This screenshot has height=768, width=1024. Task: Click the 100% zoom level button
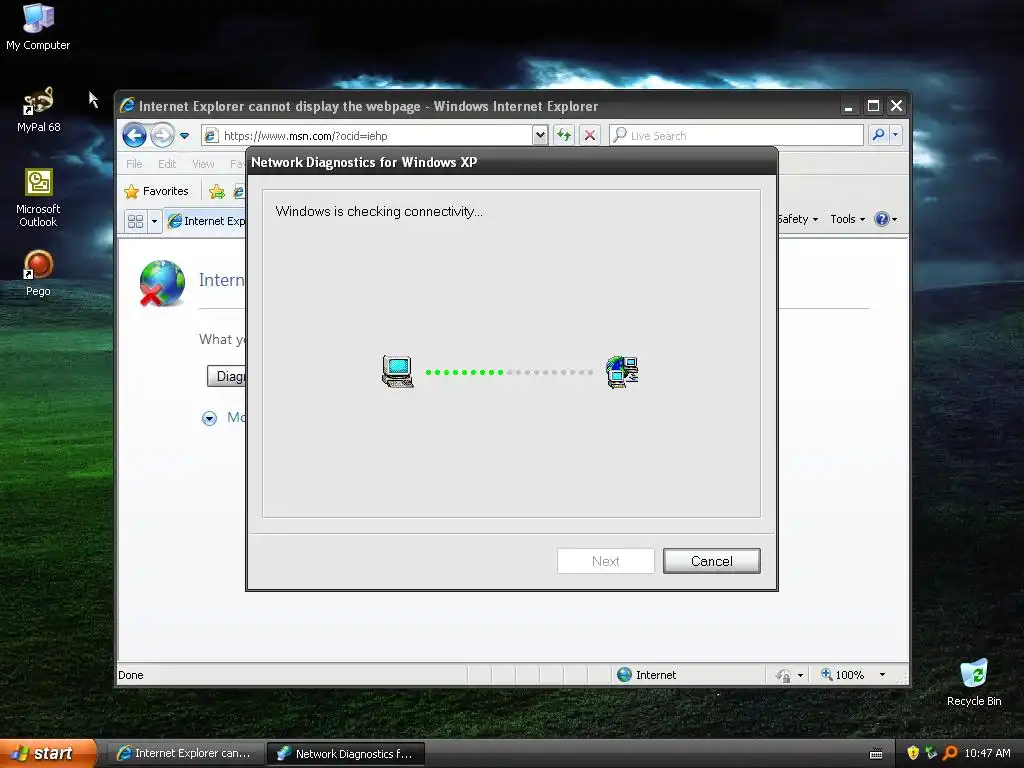pyautogui.click(x=842, y=675)
